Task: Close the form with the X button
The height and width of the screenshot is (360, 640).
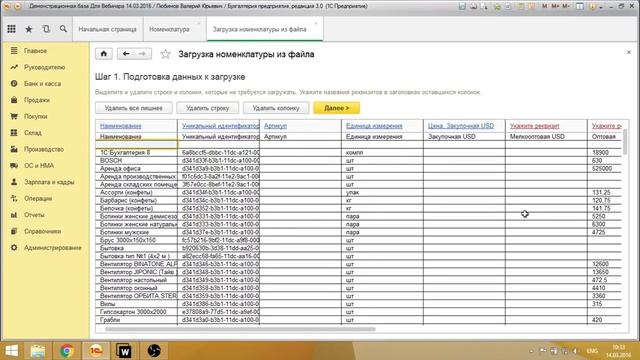Action: 629,52
